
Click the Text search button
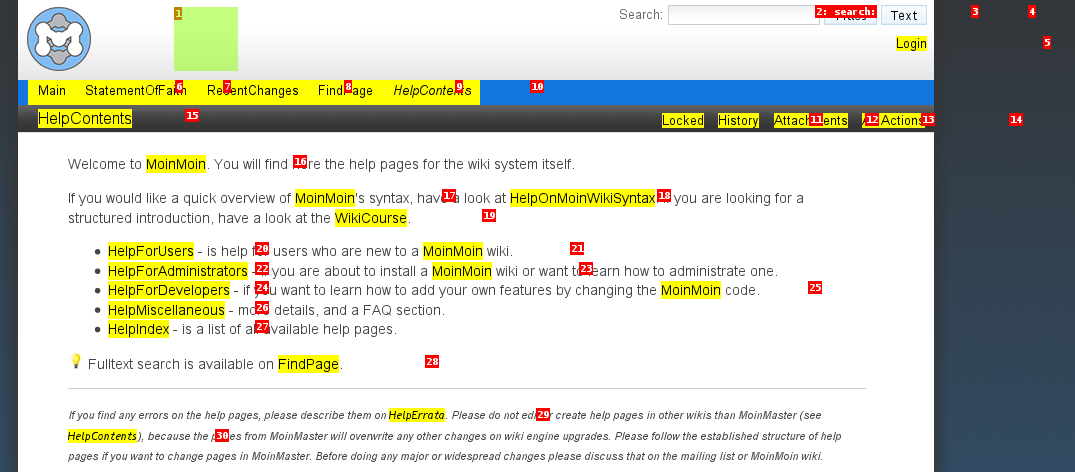pos(904,15)
